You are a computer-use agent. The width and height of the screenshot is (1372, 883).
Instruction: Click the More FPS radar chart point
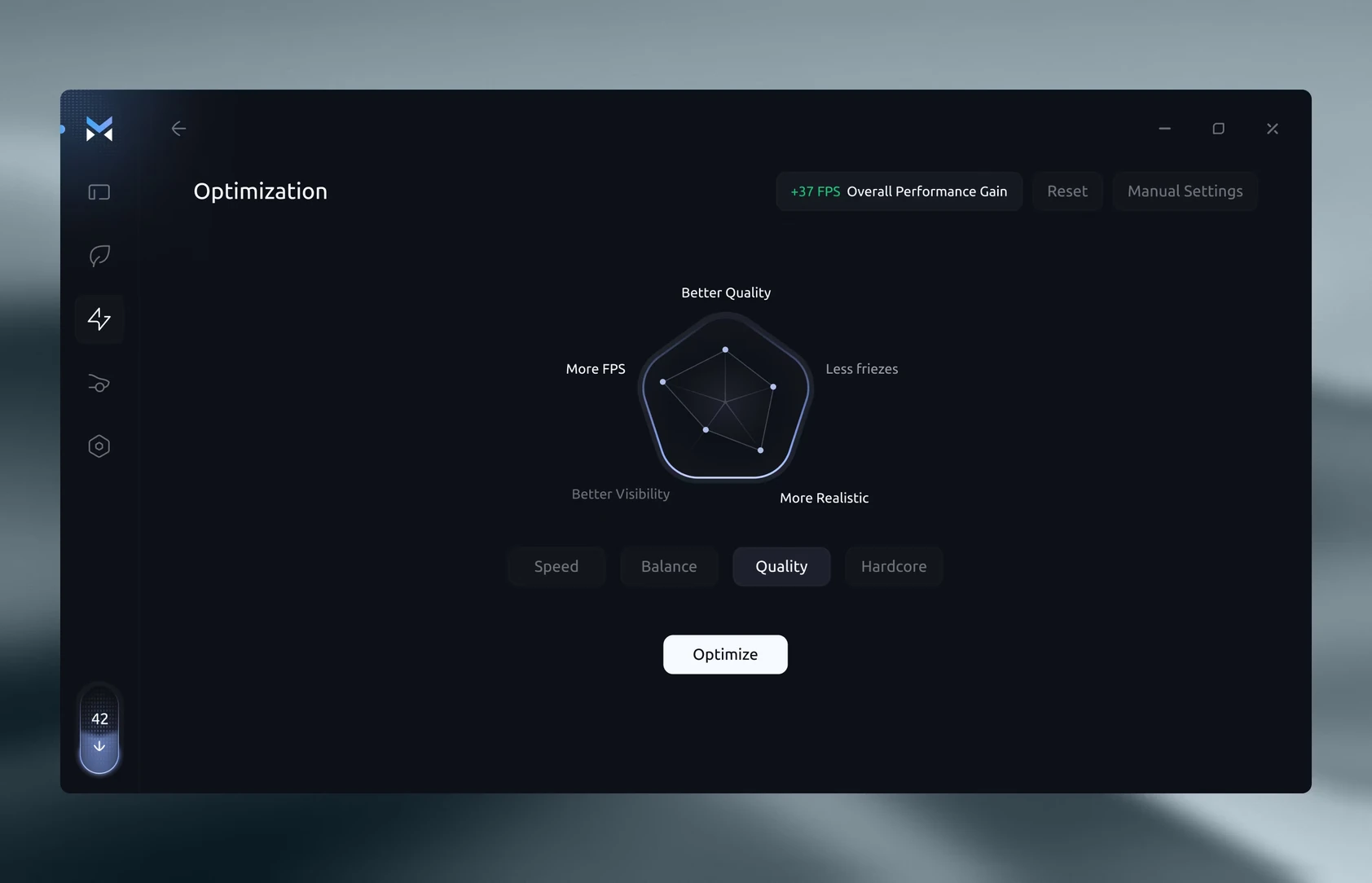(663, 381)
